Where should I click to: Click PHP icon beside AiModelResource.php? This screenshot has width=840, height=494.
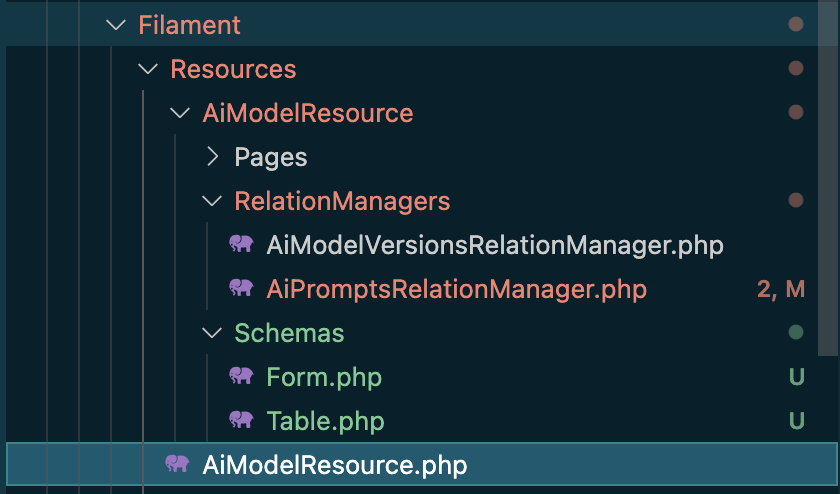[177, 465]
